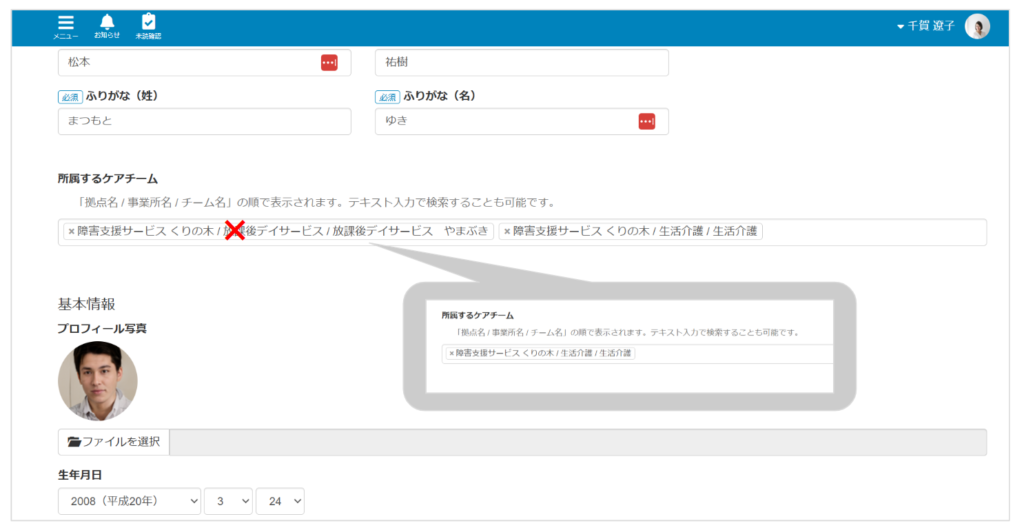The image size is (1024, 530).
Task: Remove the 生活介護 / 生活介護 team tag
Action: [507, 232]
